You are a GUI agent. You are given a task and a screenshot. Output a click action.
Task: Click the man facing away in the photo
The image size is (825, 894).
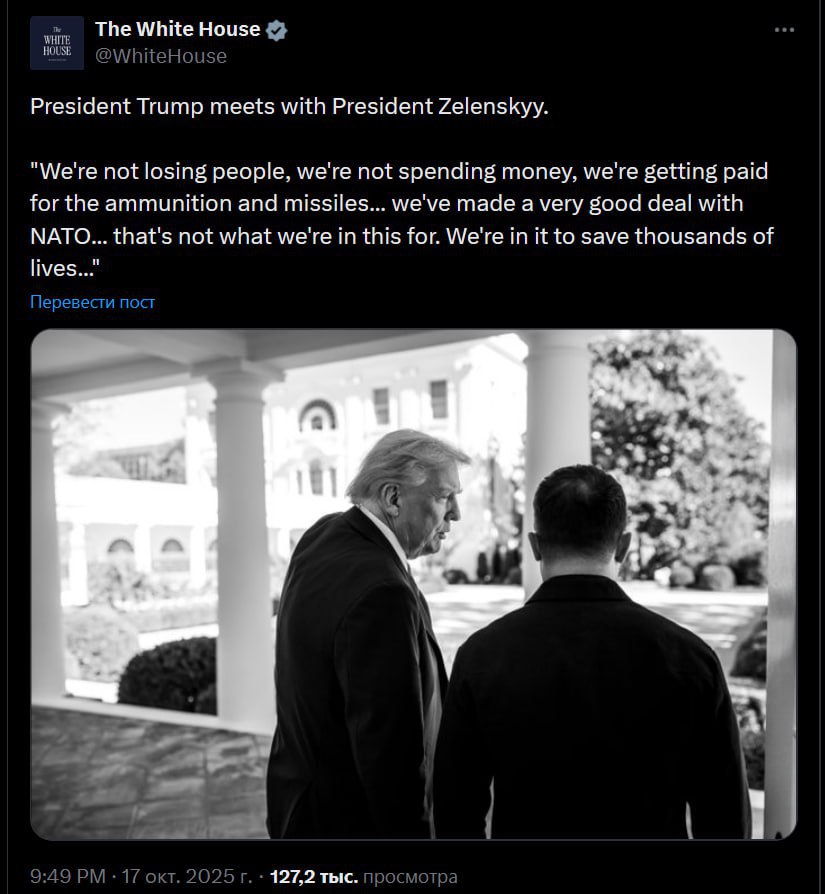[x=590, y=680]
